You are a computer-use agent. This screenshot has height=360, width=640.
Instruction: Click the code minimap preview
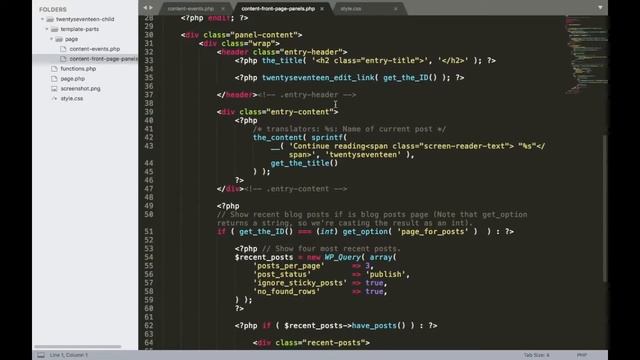[586, 55]
